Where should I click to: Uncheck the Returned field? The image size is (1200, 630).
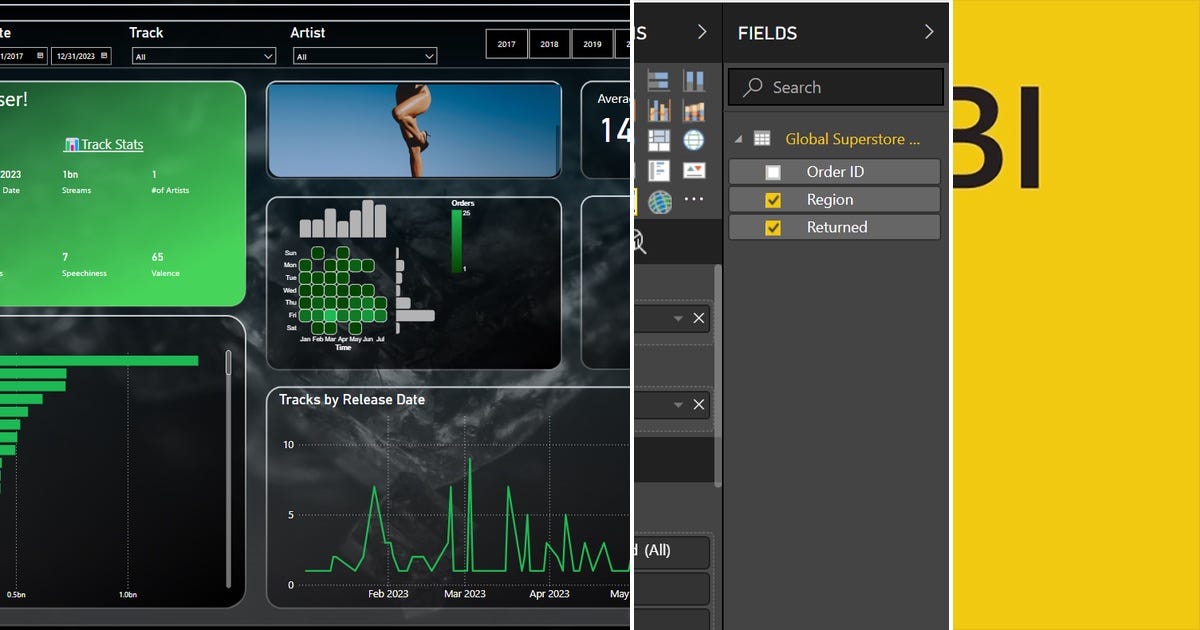773,227
